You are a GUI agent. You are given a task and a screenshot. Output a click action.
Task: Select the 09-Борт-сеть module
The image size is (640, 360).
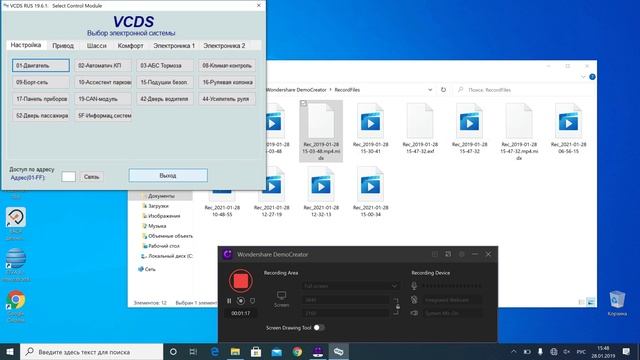tap(41, 82)
